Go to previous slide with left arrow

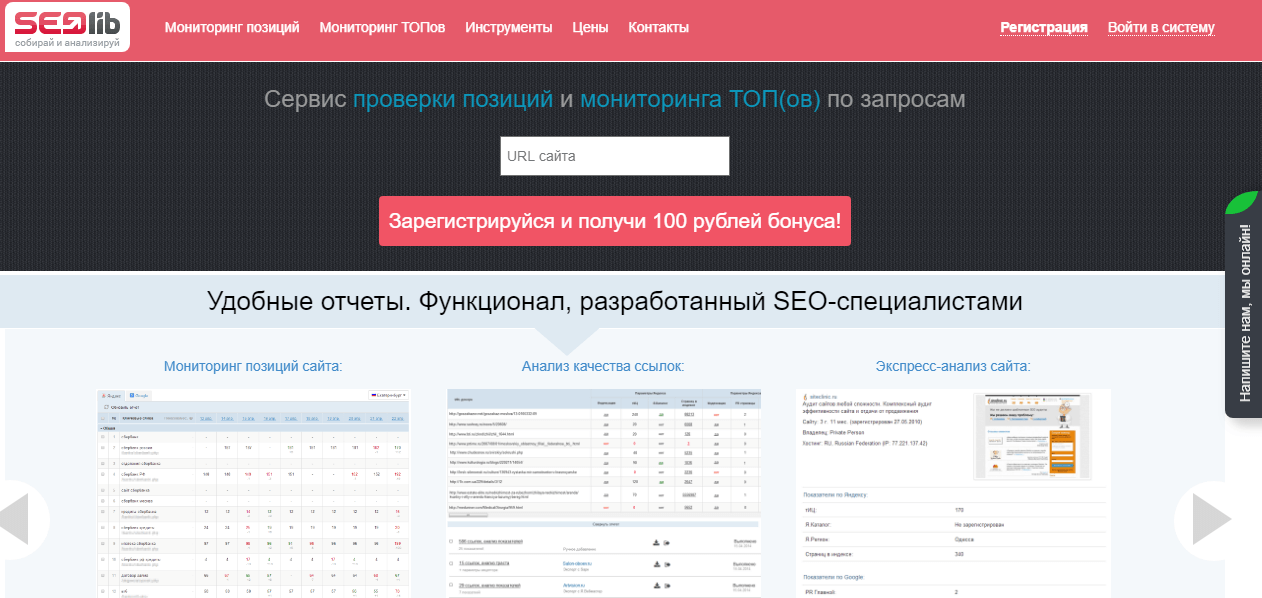coord(18,519)
